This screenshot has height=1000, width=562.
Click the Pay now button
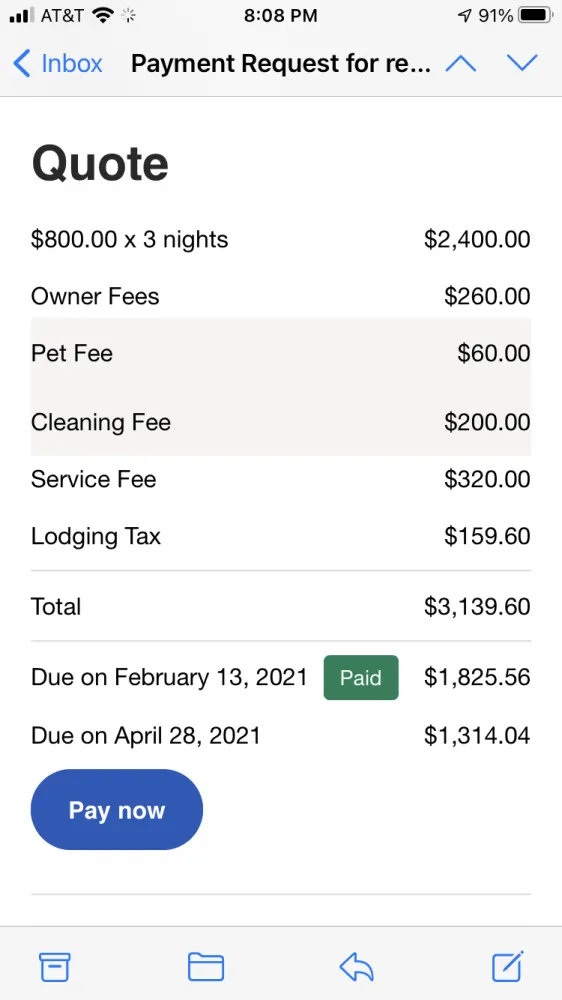[x=117, y=809]
